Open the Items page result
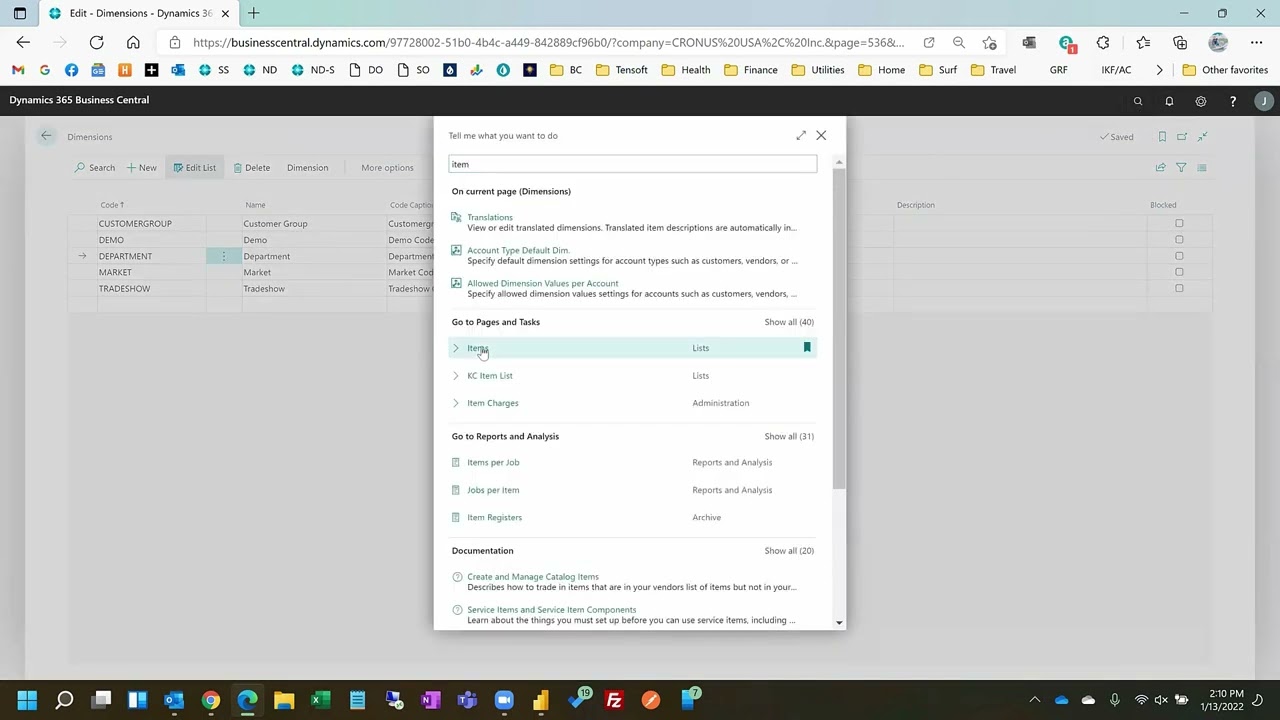 coord(477,348)
